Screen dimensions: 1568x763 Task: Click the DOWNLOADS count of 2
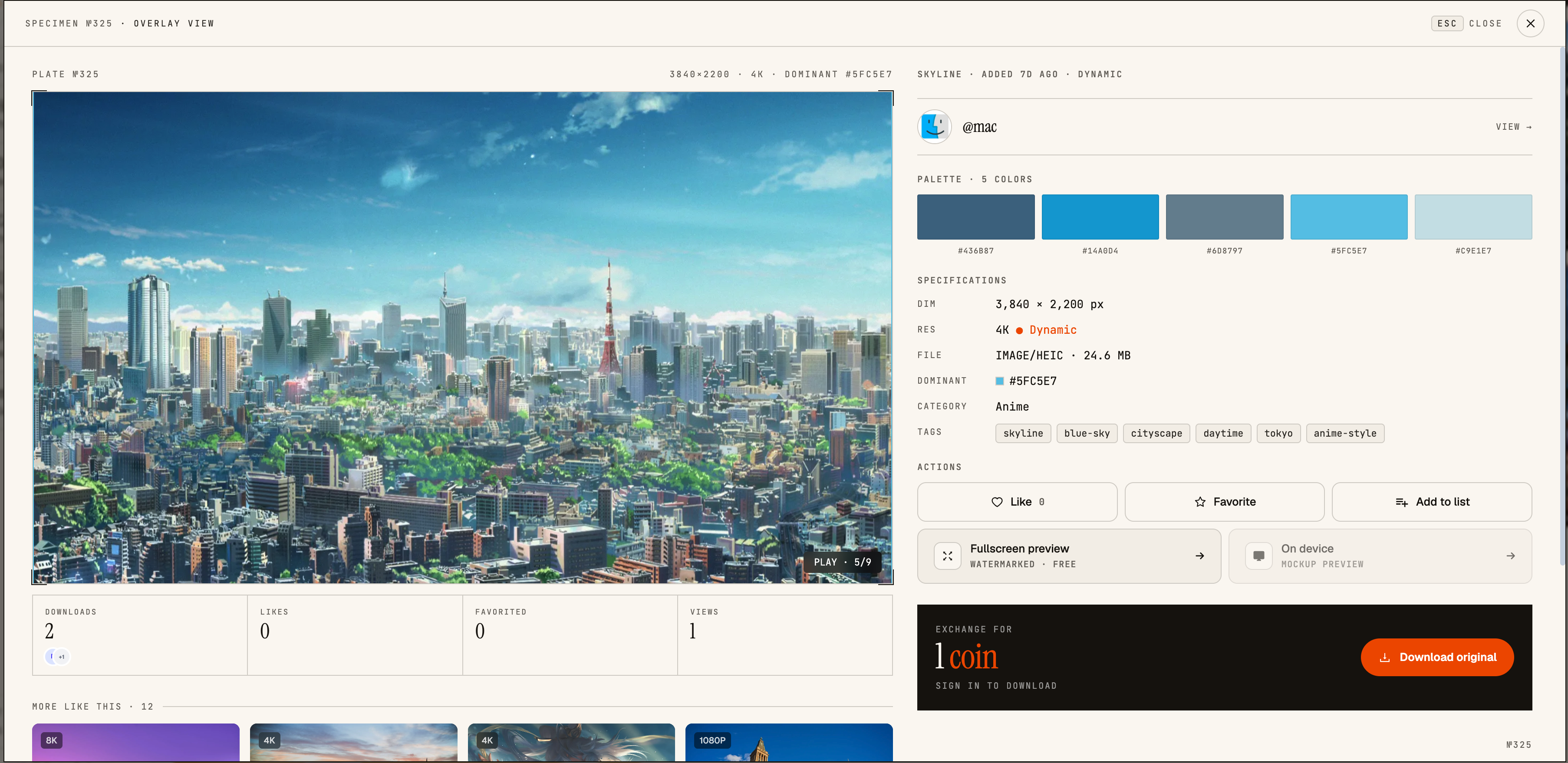pos(49,631)
